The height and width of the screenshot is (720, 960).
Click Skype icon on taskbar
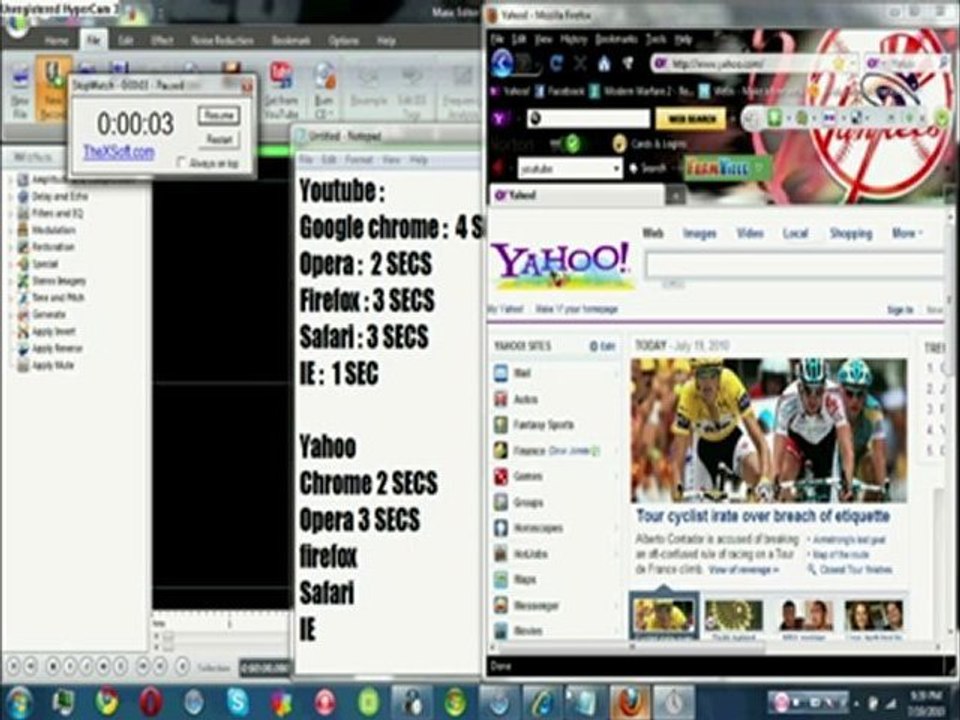click(238, 701)
